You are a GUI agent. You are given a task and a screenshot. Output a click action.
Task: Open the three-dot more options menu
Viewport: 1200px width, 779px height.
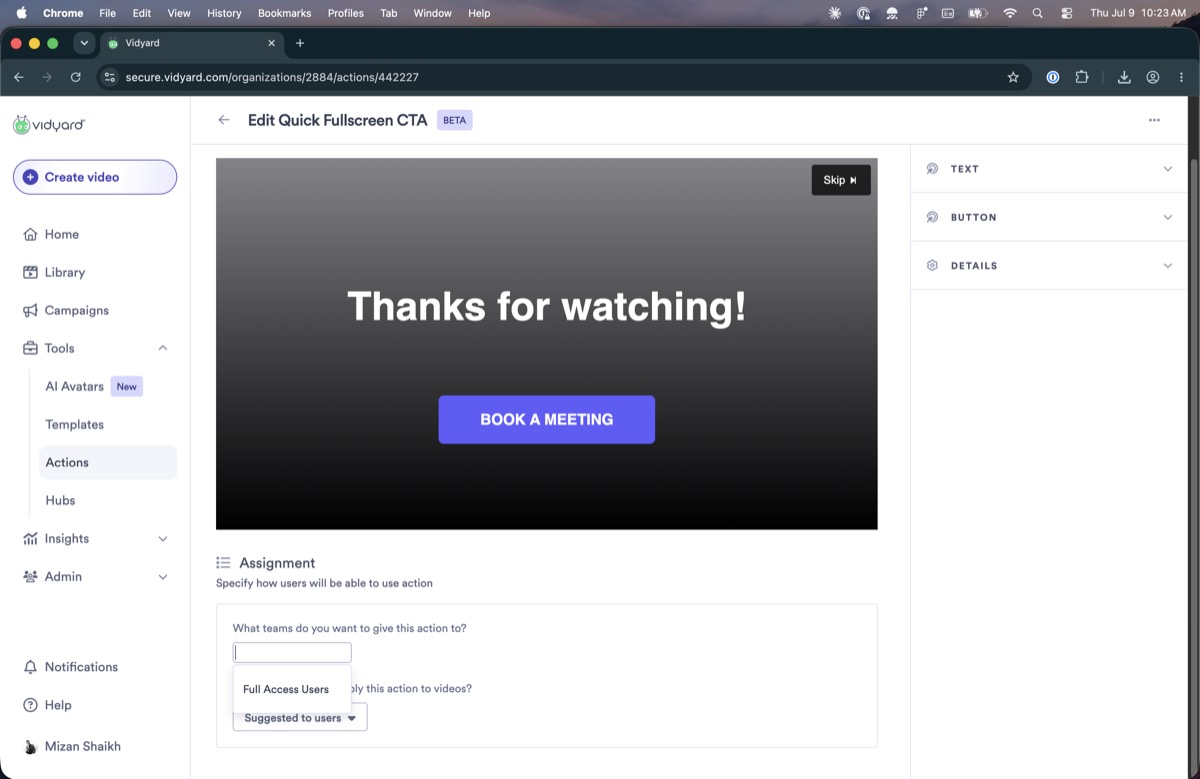[x=1154, y=120]
